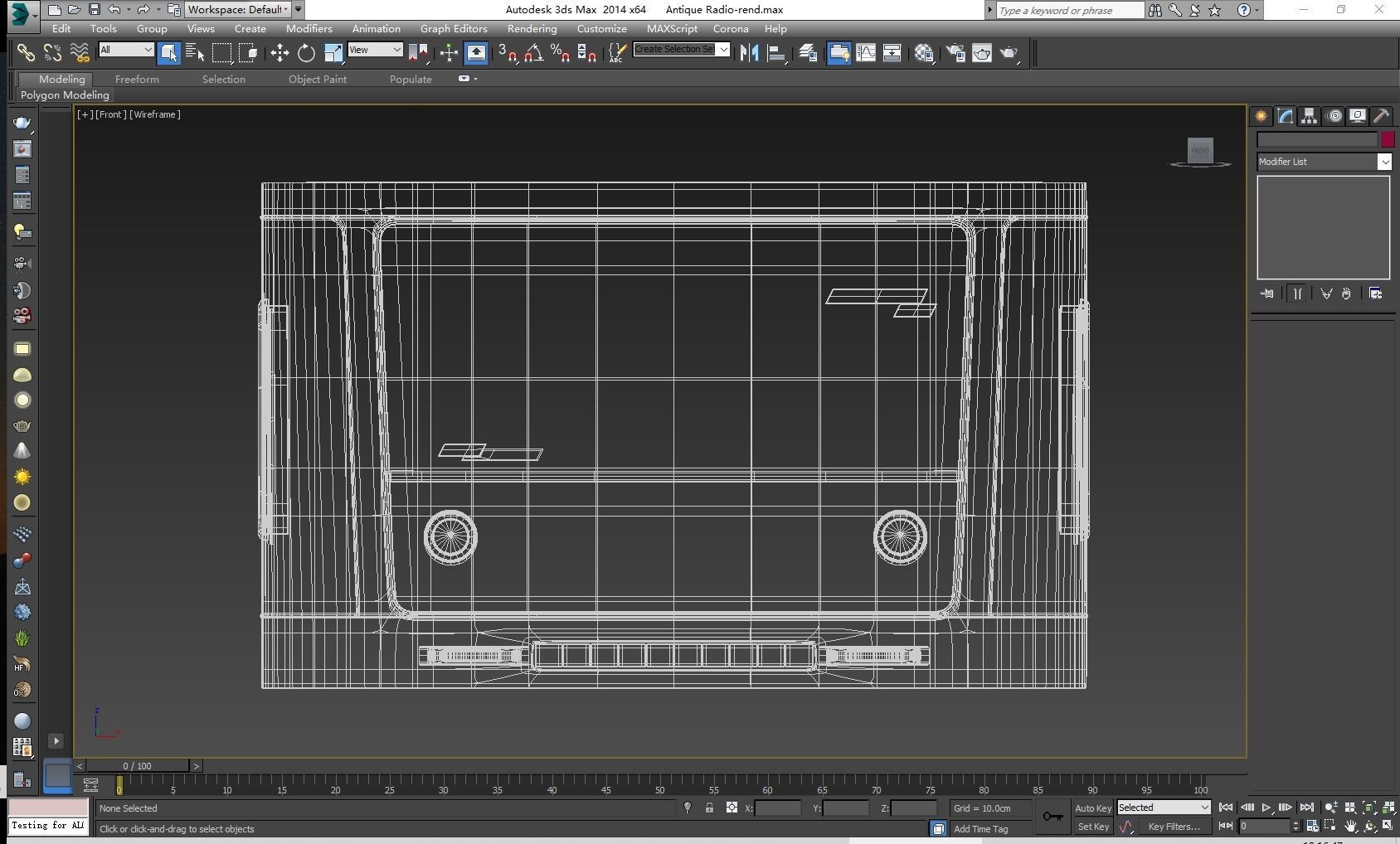Image resolution: width=1400 pixels, height=844 pixels.
Task: Toggle Window/Crossing selection mode
Action: point(248,53)
